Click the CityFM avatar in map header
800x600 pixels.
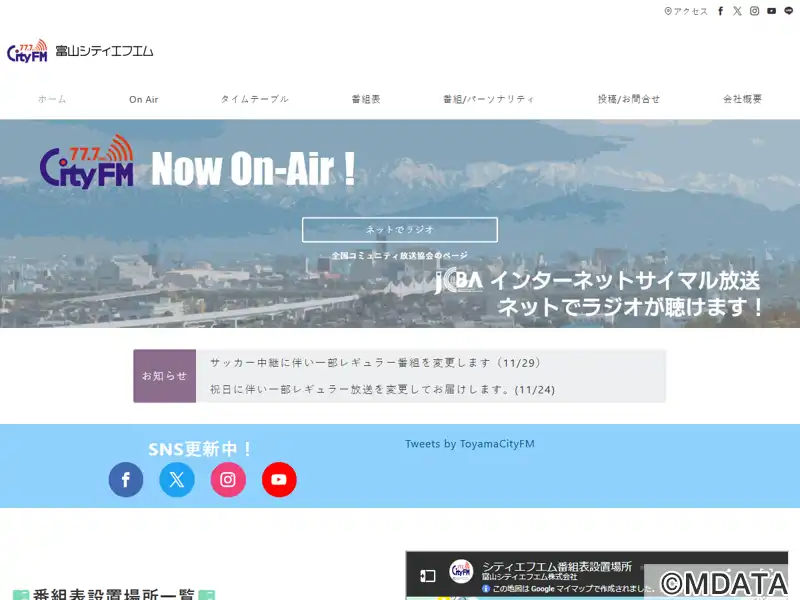click(461, 571)
